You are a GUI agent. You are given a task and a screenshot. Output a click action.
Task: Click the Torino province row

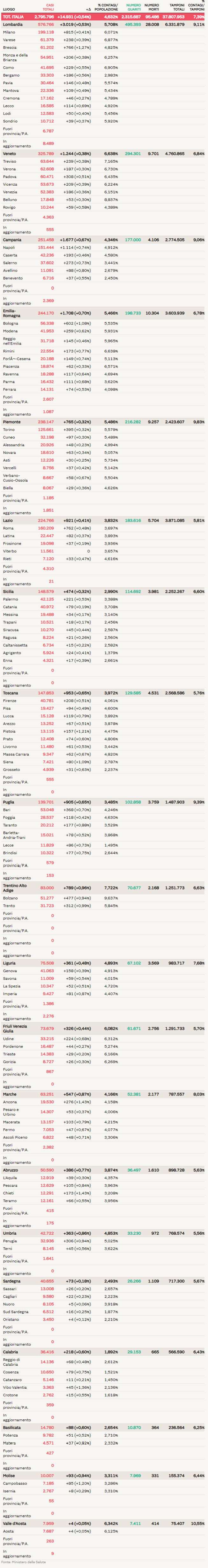(9, 430)
